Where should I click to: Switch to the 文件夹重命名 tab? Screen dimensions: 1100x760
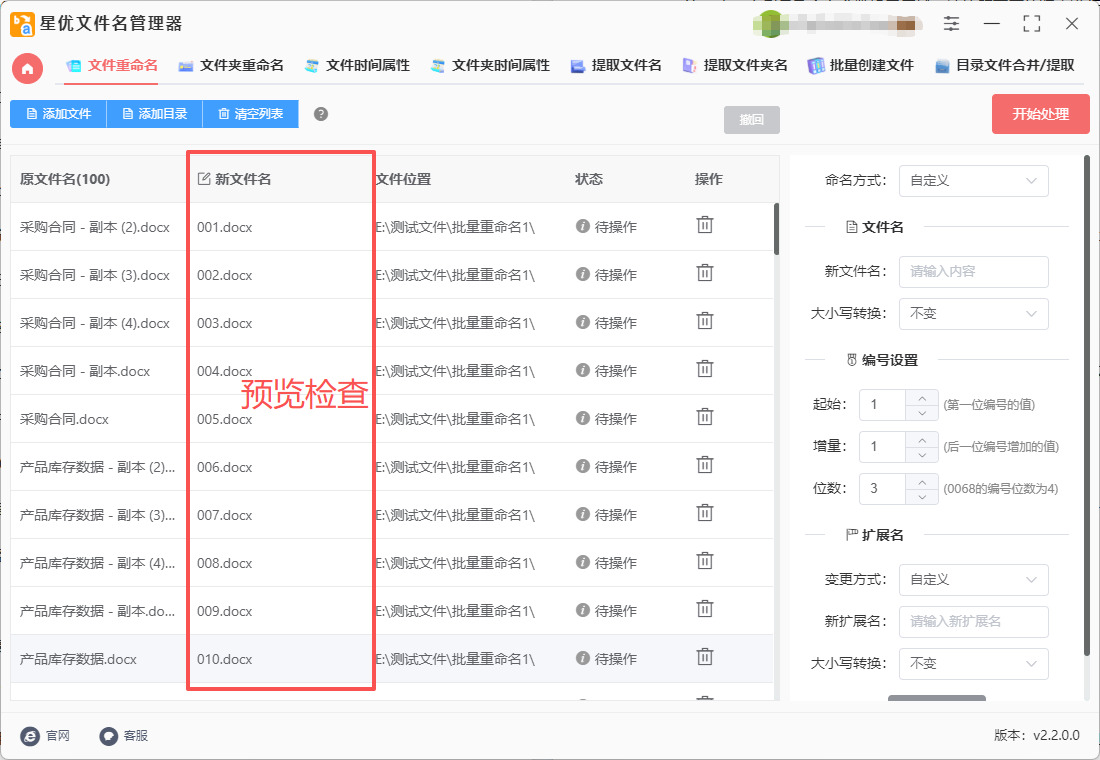coord(231,66)
